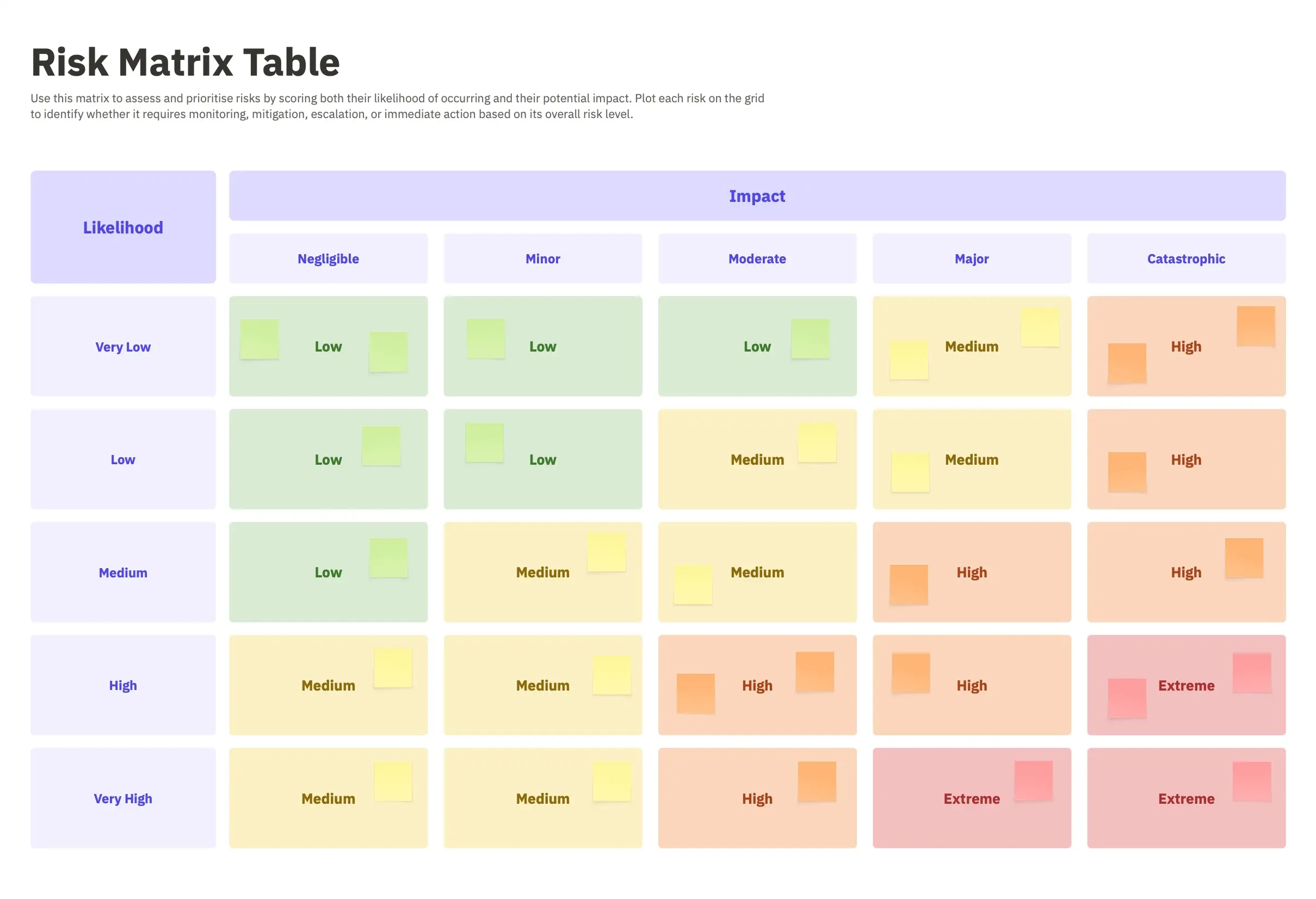The height and width of the screenshot is (899, 1316).
Task: Select the Likelihood header block
Action: pos(123,227)
